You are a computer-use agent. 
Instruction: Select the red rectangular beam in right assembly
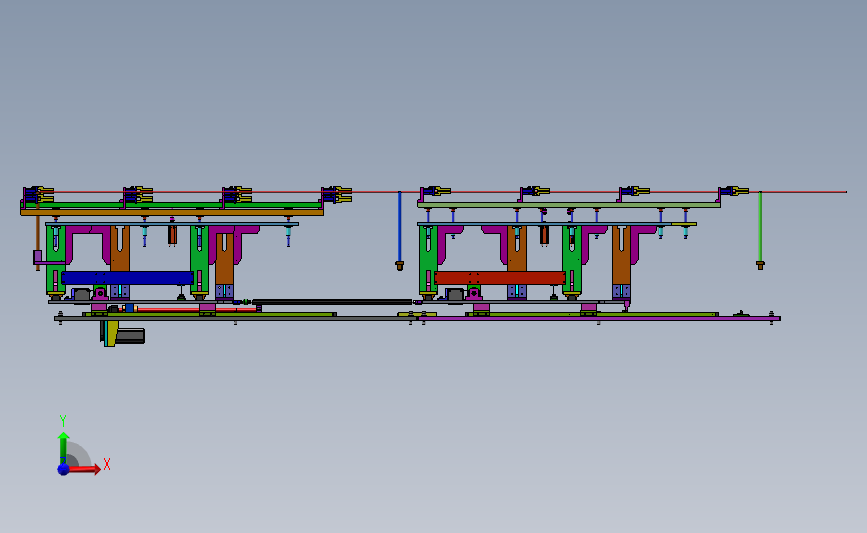500,278
